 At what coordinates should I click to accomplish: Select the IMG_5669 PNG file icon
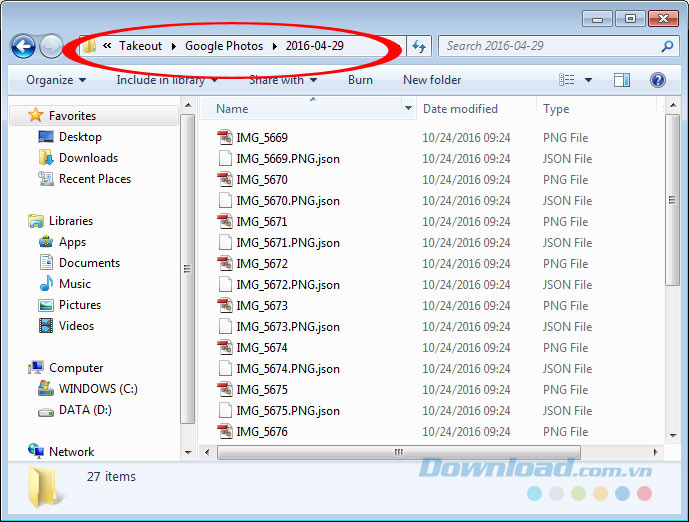[225, 138]
